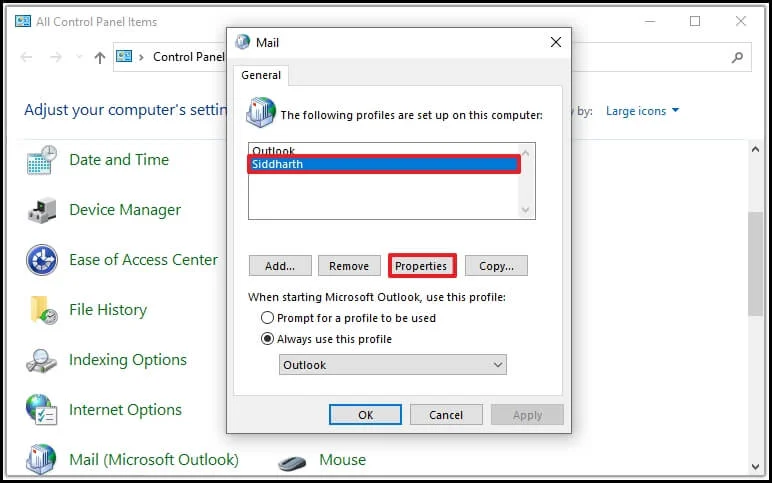Viewport: 772px width, 483px height.
Task: Click the Control Panel icon in address bar
Action: (124, 57)
